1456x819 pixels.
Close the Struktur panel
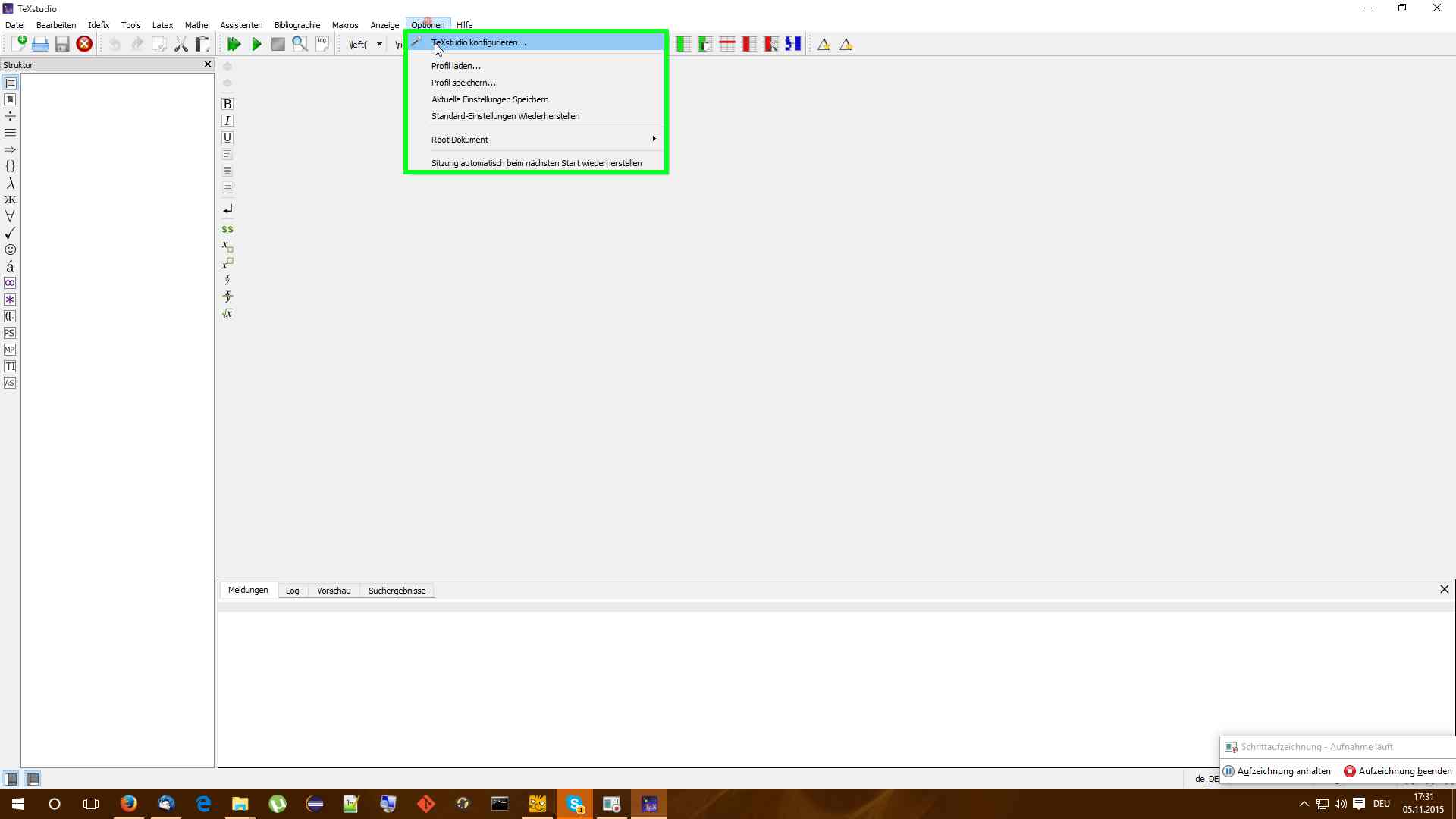tap(208, 64)
